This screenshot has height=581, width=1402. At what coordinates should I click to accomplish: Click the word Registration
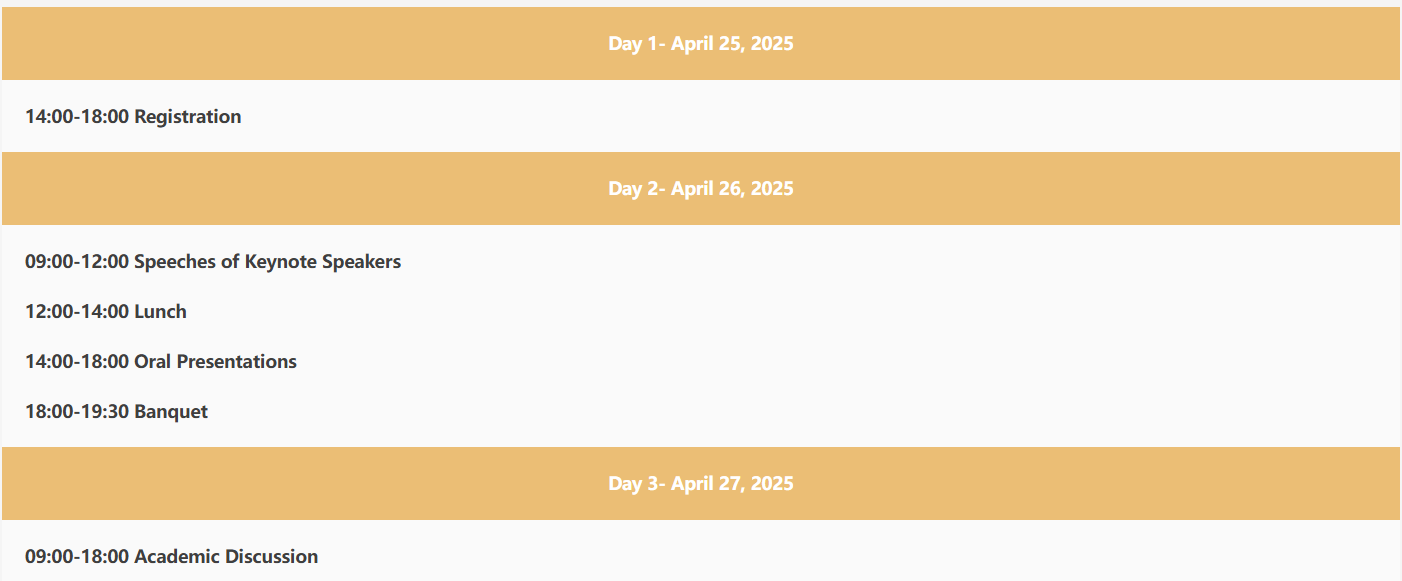pyautogui.click(x=188, y=117)
